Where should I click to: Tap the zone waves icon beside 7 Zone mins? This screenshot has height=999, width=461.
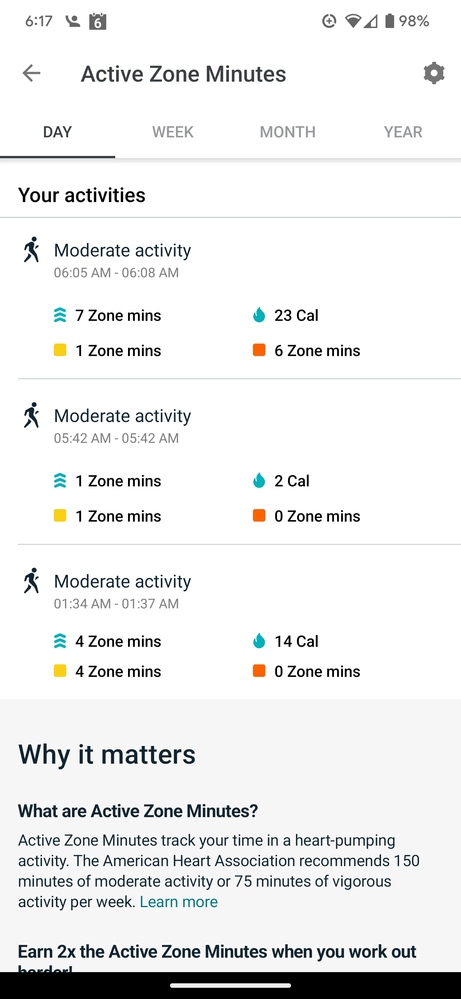[x=60, y=315]
